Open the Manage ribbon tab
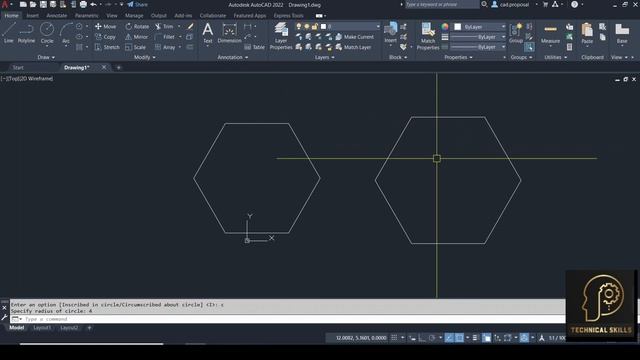Viewport: 640px width, 360px height. pos(134,16)
